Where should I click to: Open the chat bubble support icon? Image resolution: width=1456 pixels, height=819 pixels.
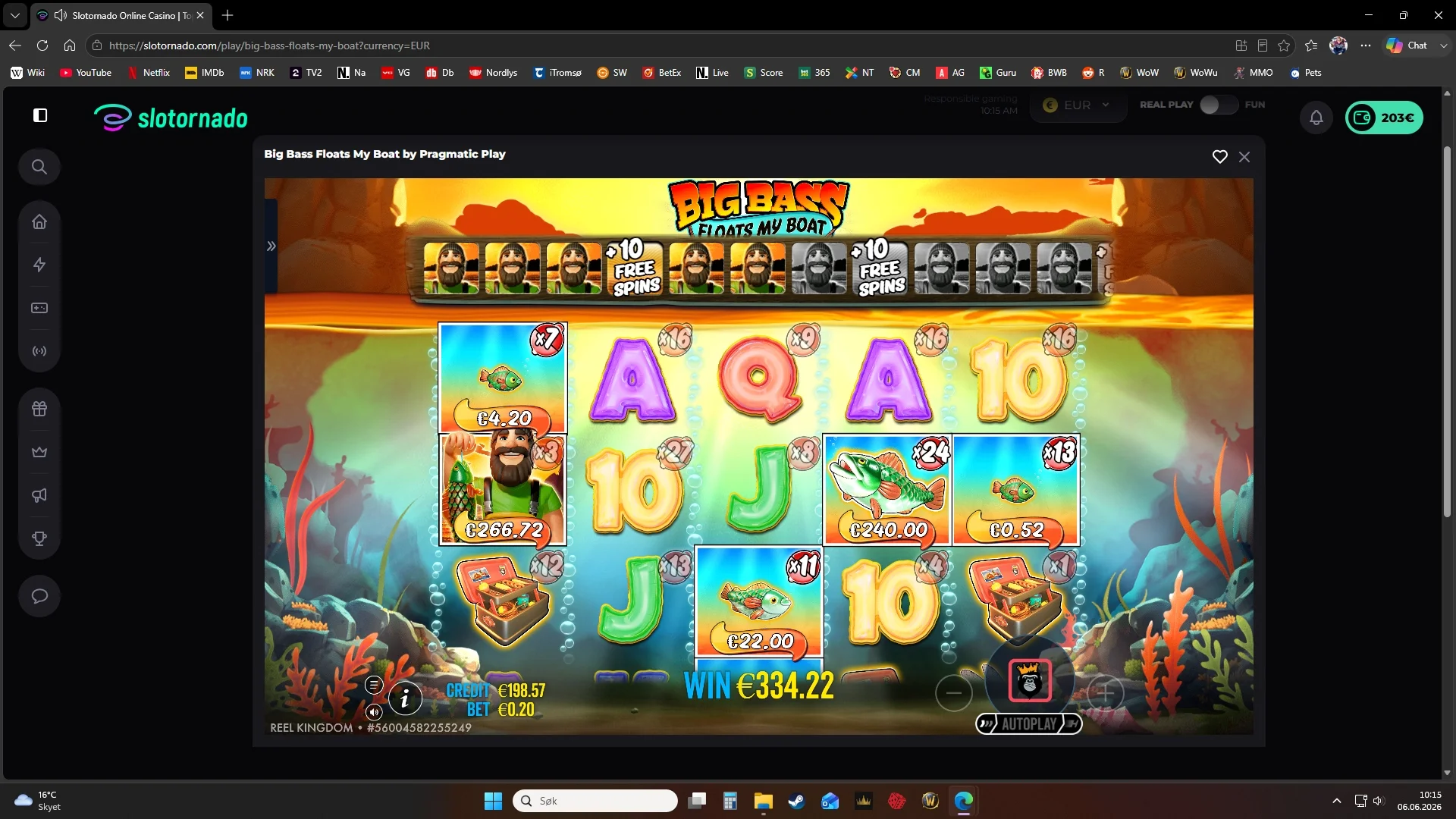click(39, 596)
